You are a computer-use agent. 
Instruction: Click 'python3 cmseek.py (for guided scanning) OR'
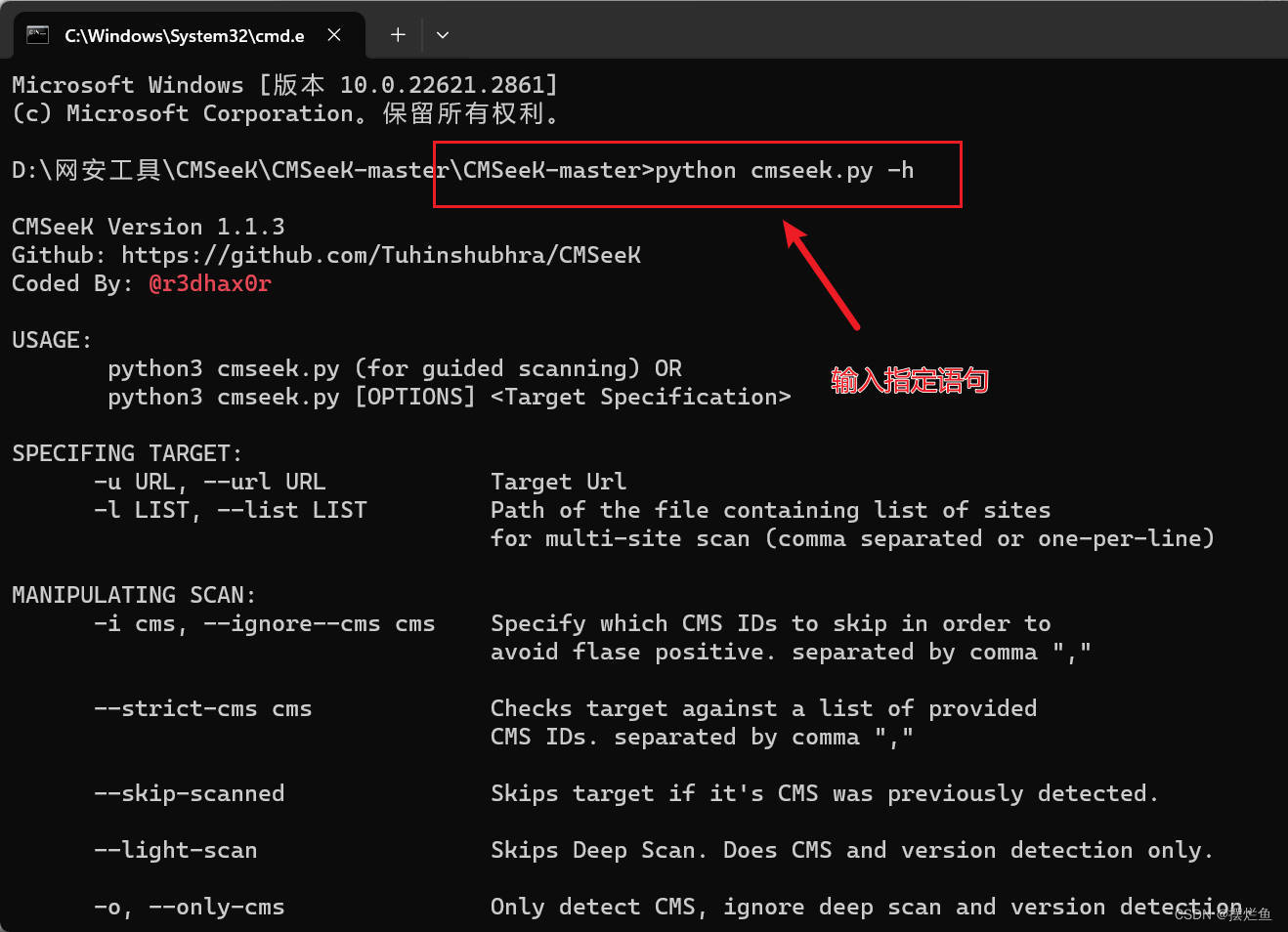click(395, 368)
